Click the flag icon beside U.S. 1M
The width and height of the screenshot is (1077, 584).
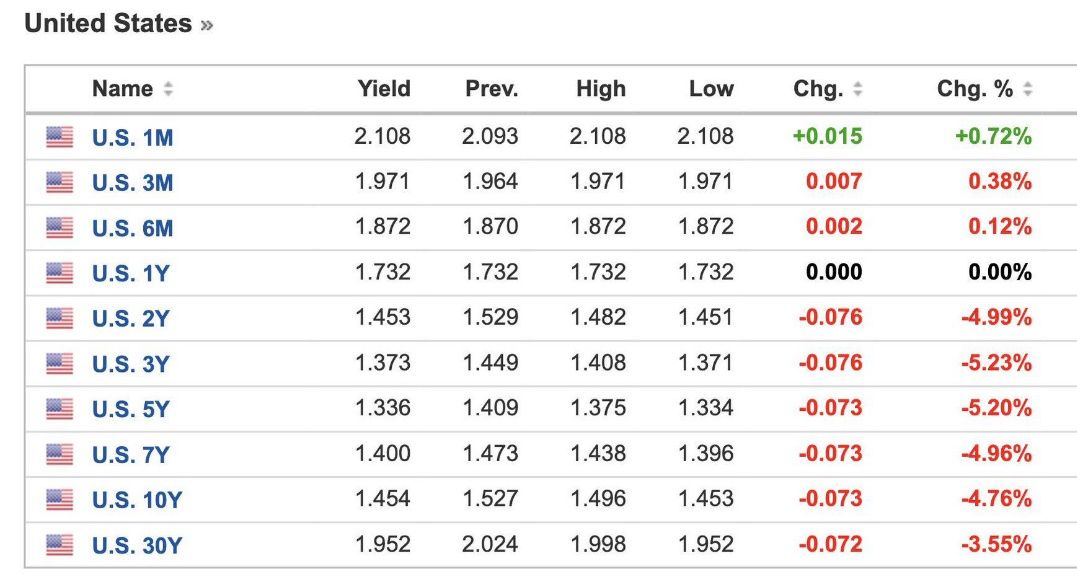click(60, 137)
